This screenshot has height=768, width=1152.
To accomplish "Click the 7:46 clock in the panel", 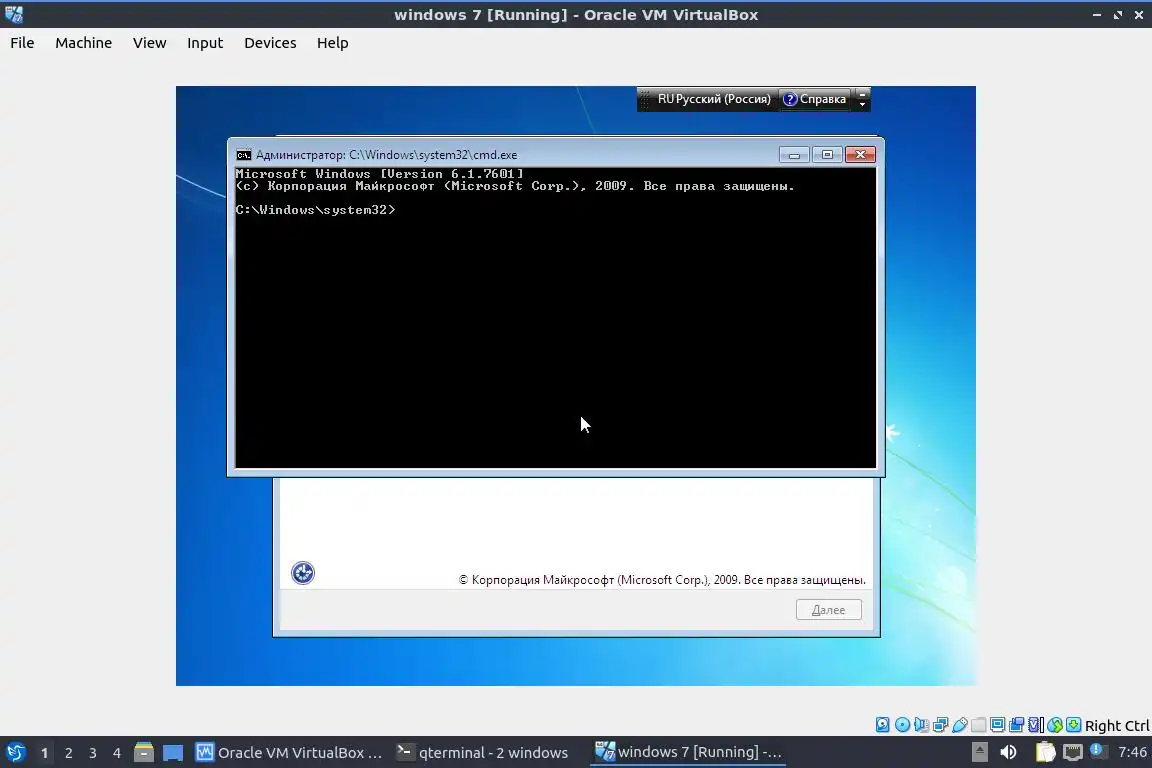I will [x=1131, y=752].
